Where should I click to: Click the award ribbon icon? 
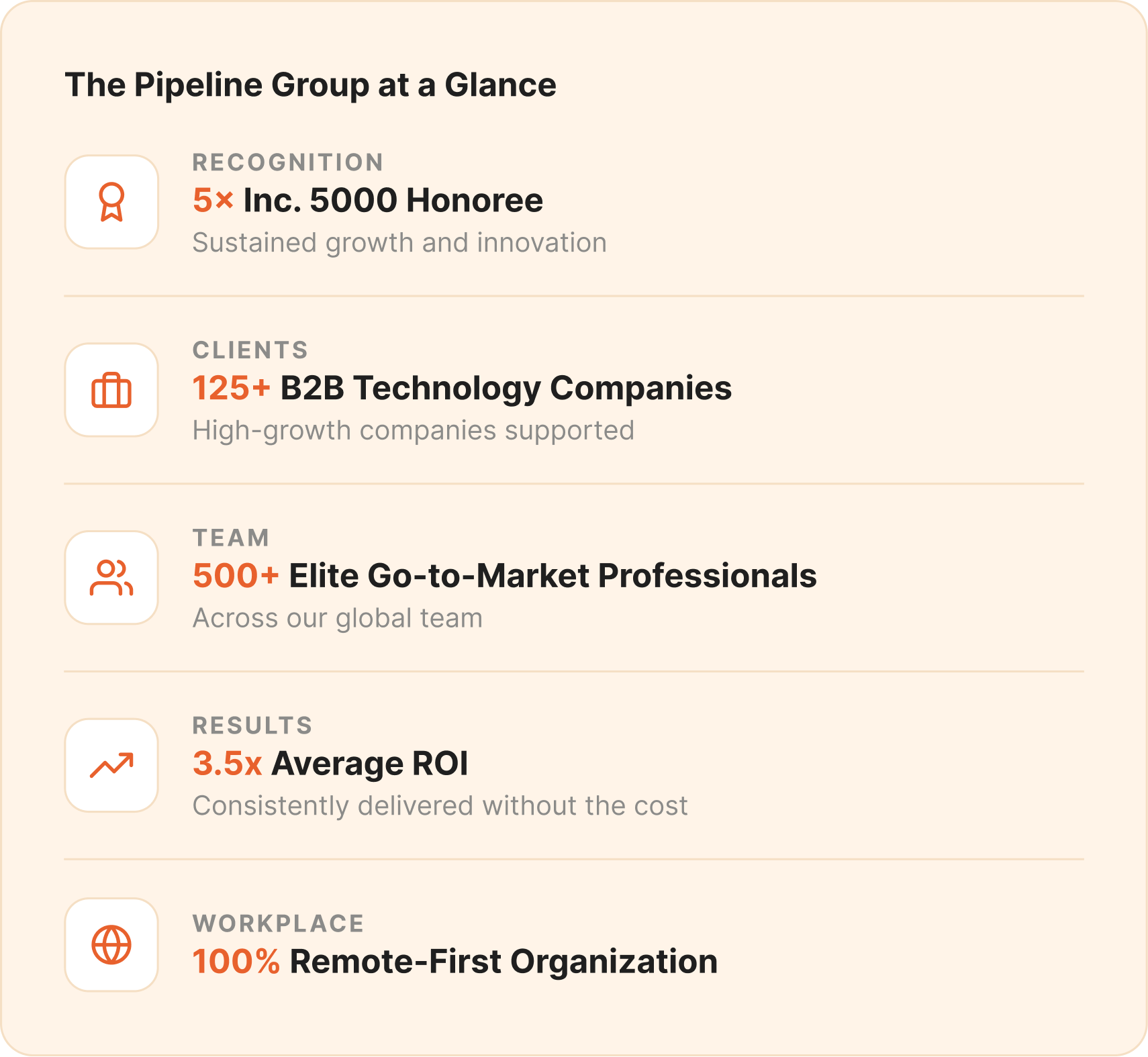(x=111, y=202)
